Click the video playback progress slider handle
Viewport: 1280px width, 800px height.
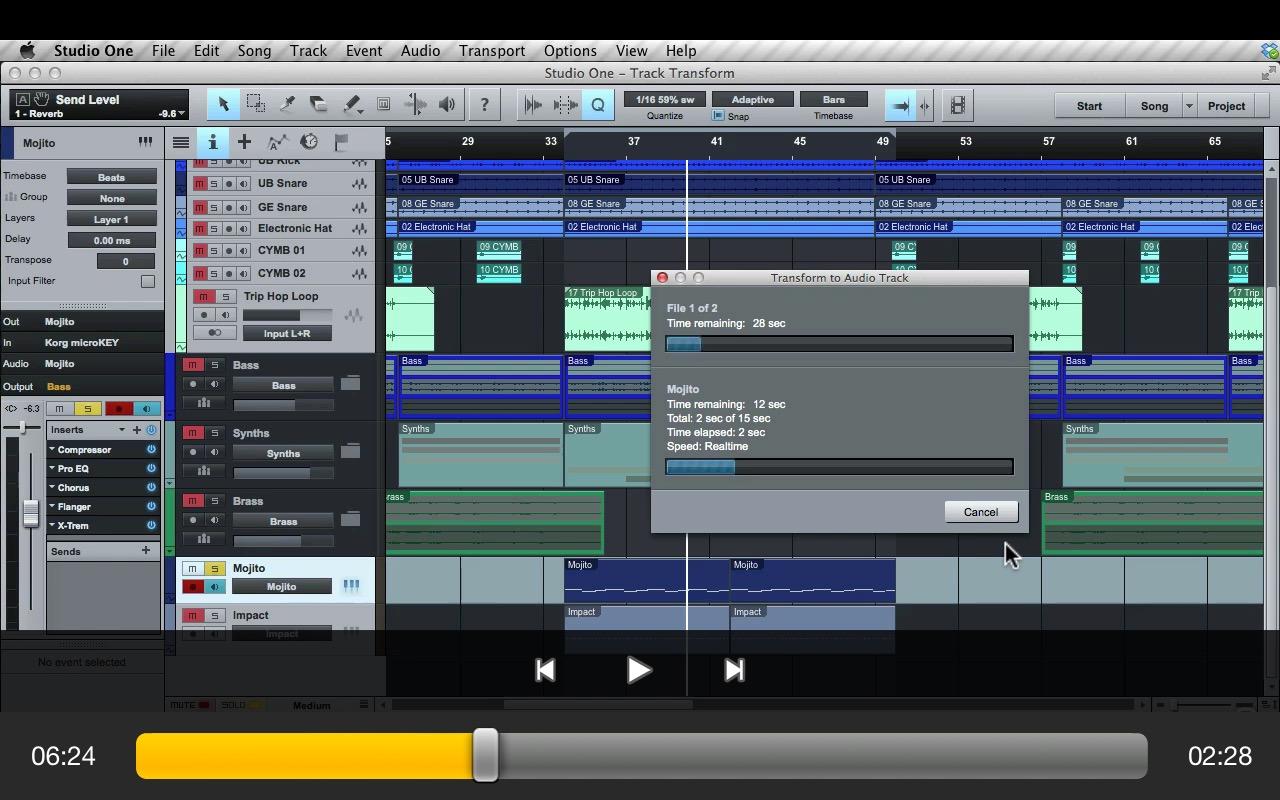(485, 755)
